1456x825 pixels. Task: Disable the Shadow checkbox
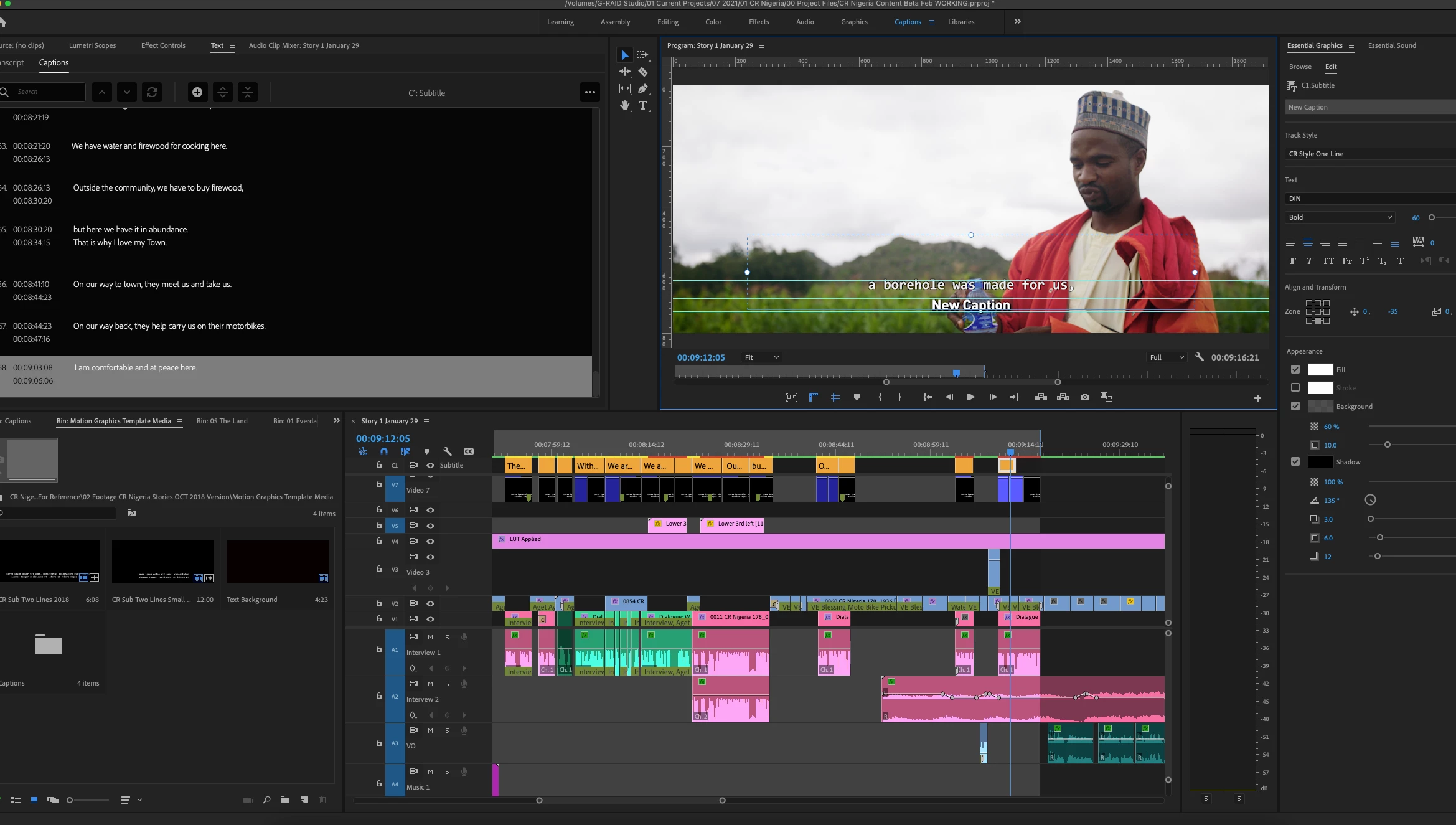tap(1295, 461)
